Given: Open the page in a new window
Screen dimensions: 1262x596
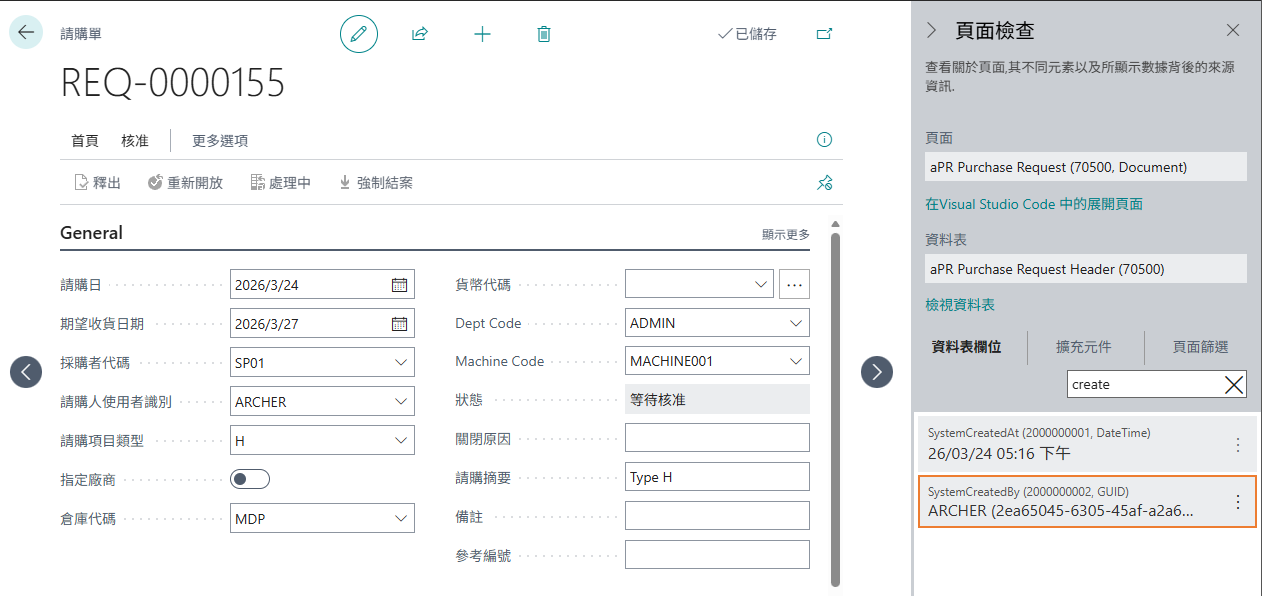Looking at the screenshot, I should [824, 34].
